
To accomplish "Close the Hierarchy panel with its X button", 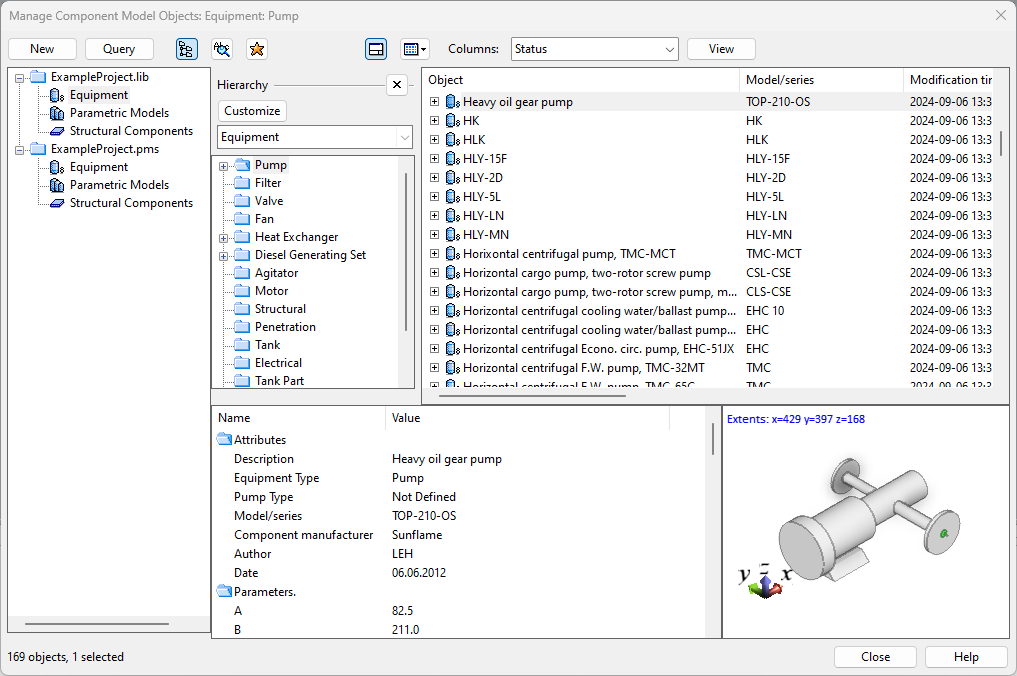I will (397, 85).
